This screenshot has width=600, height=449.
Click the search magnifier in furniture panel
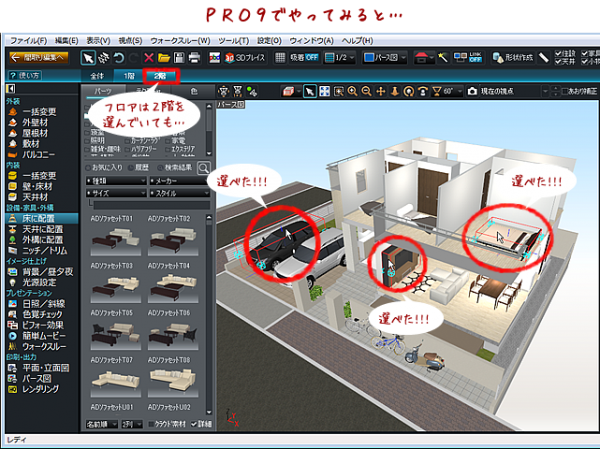204,167
